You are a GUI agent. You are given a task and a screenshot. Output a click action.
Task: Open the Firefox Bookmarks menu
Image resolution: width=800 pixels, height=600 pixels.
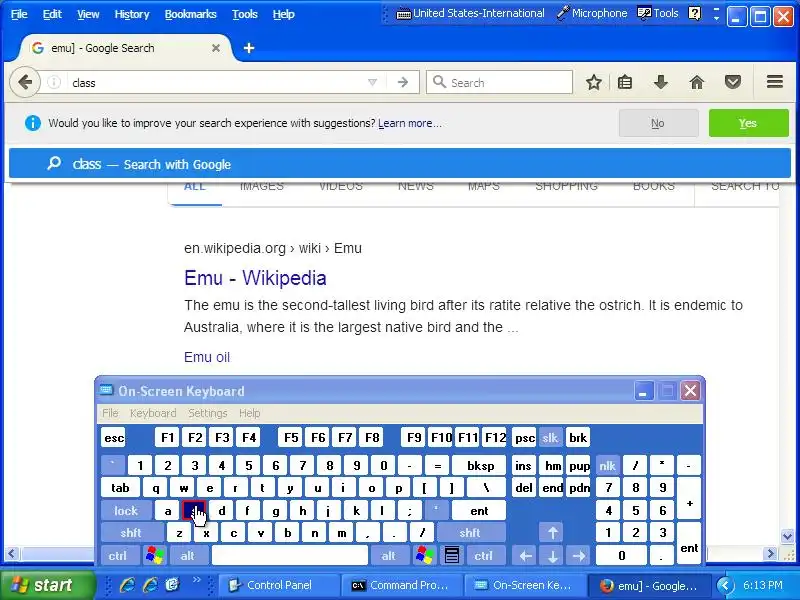click(190, 14)
